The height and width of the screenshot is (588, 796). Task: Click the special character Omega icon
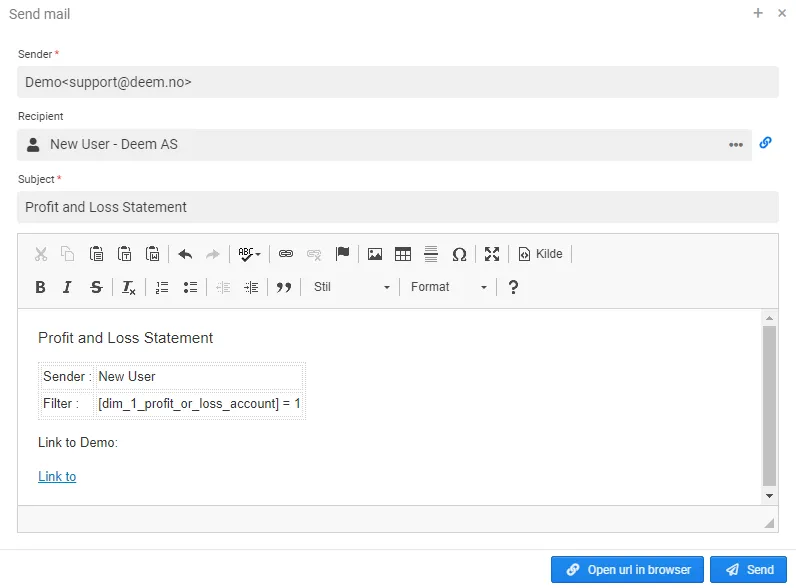(459, 254)
